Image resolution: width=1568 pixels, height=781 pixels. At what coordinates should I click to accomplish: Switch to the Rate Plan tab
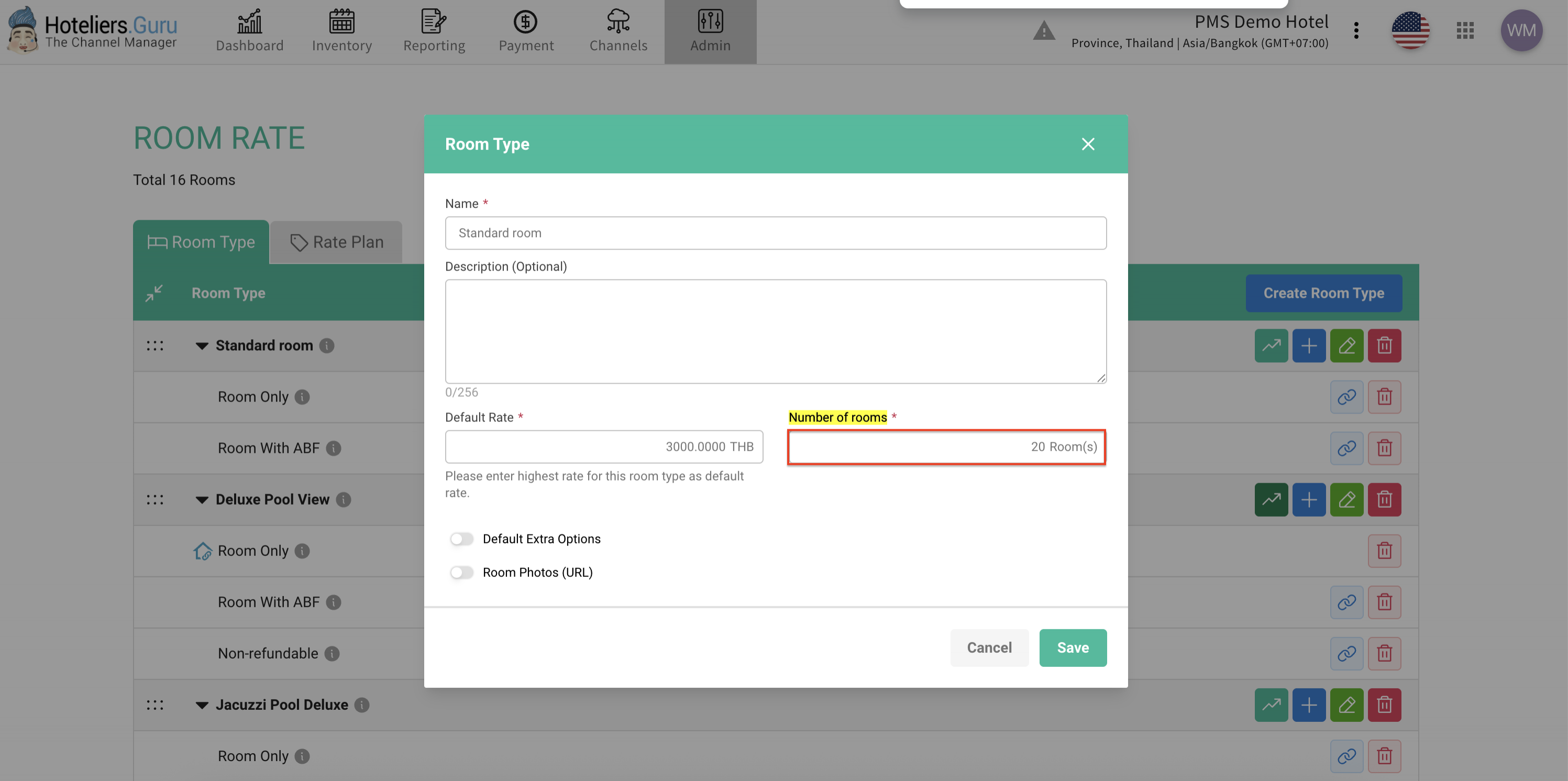[337, 242]
